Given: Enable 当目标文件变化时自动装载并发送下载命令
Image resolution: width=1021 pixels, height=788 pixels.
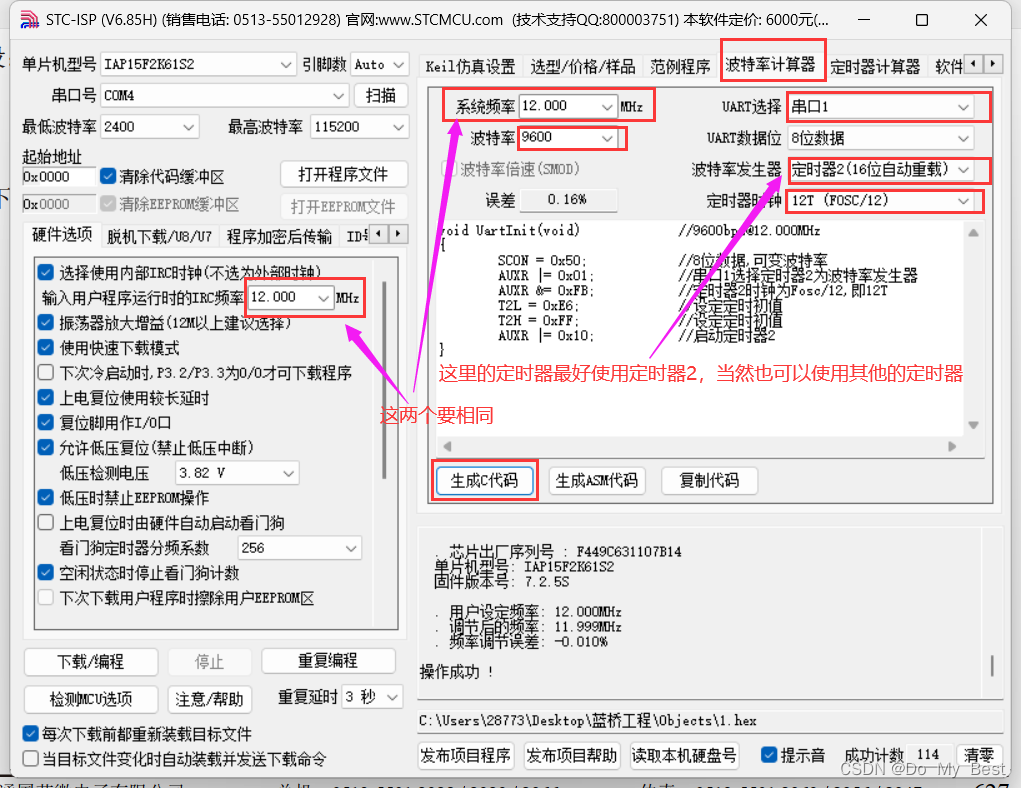Looking at the screenshot, I should tap(31, 759).
